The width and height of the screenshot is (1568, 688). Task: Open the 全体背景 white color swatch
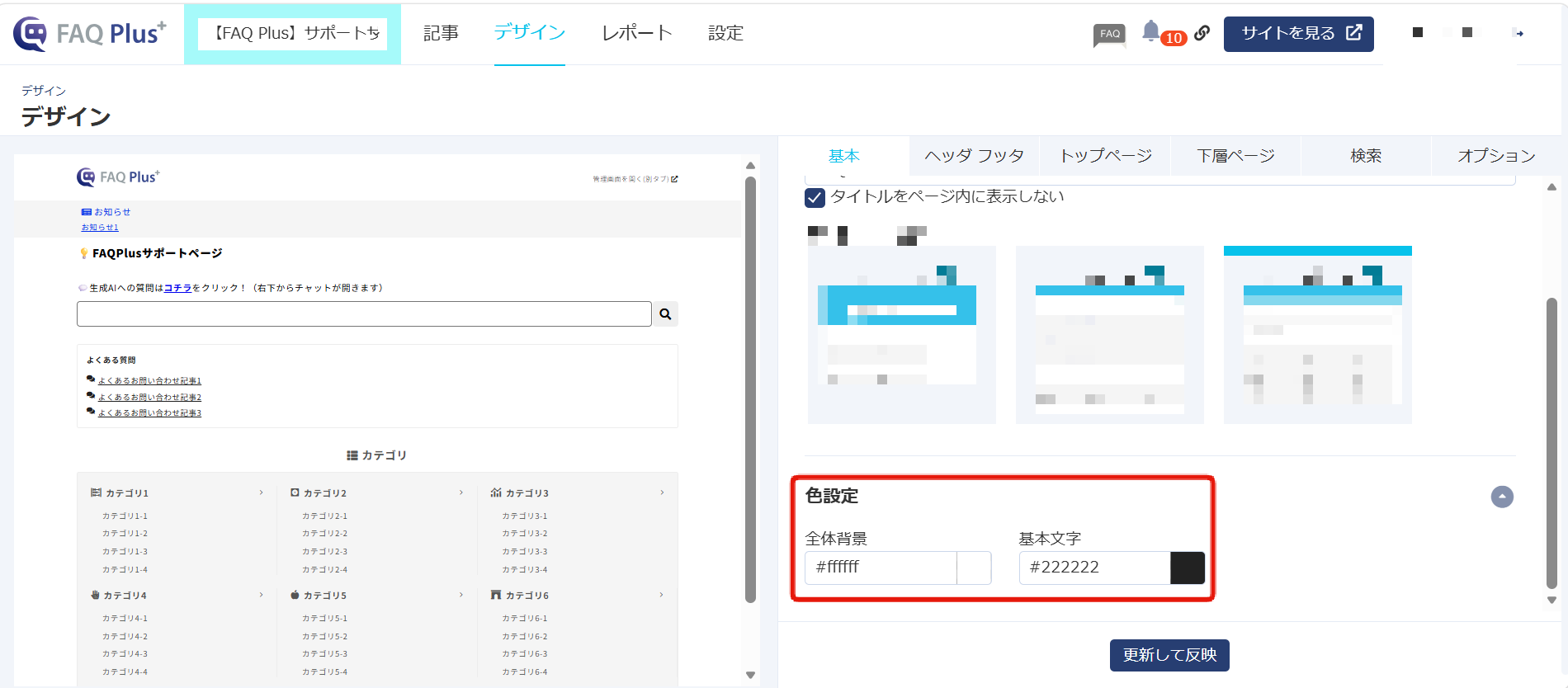click(x=974, y=568)
